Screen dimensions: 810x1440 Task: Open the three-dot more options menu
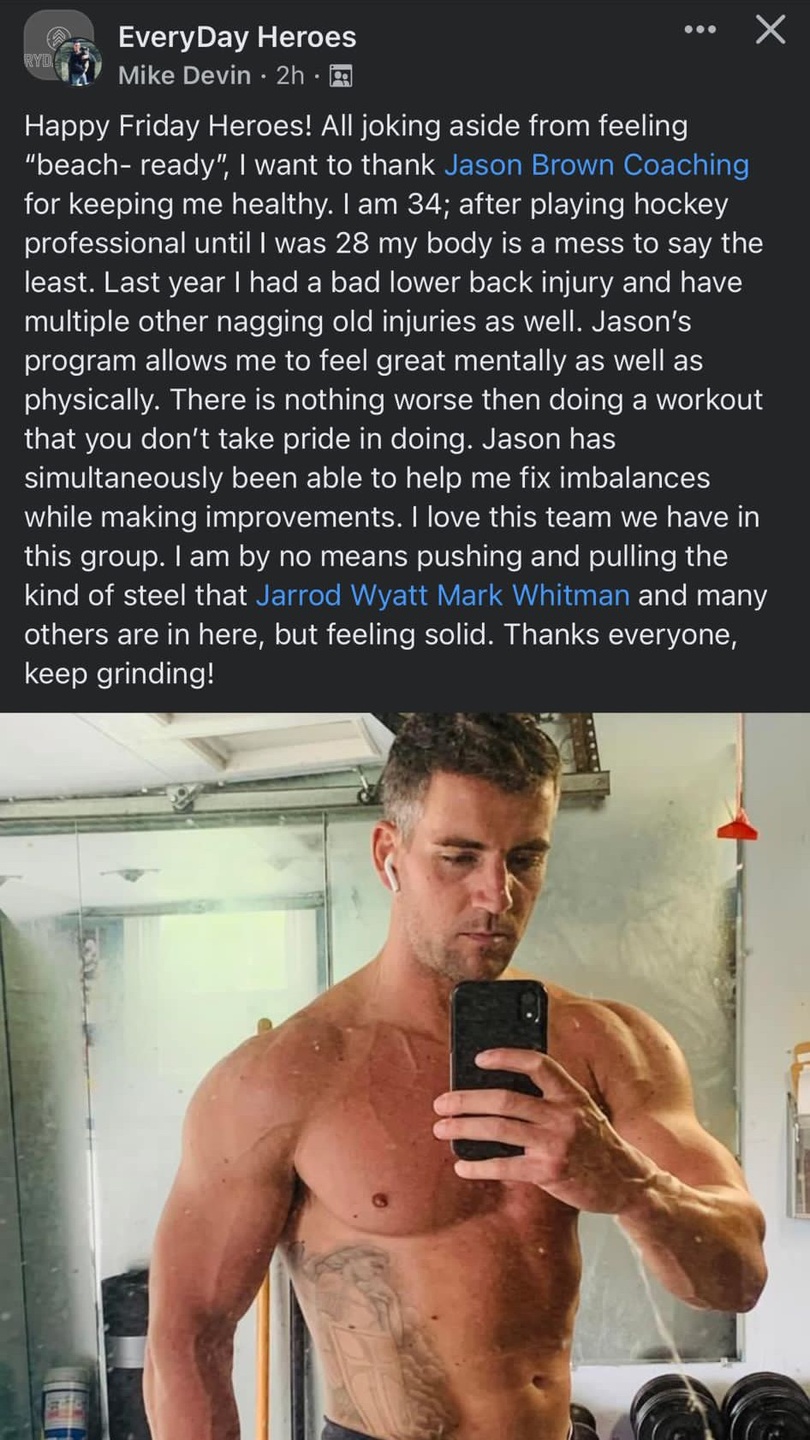click(x=700, y=30)
